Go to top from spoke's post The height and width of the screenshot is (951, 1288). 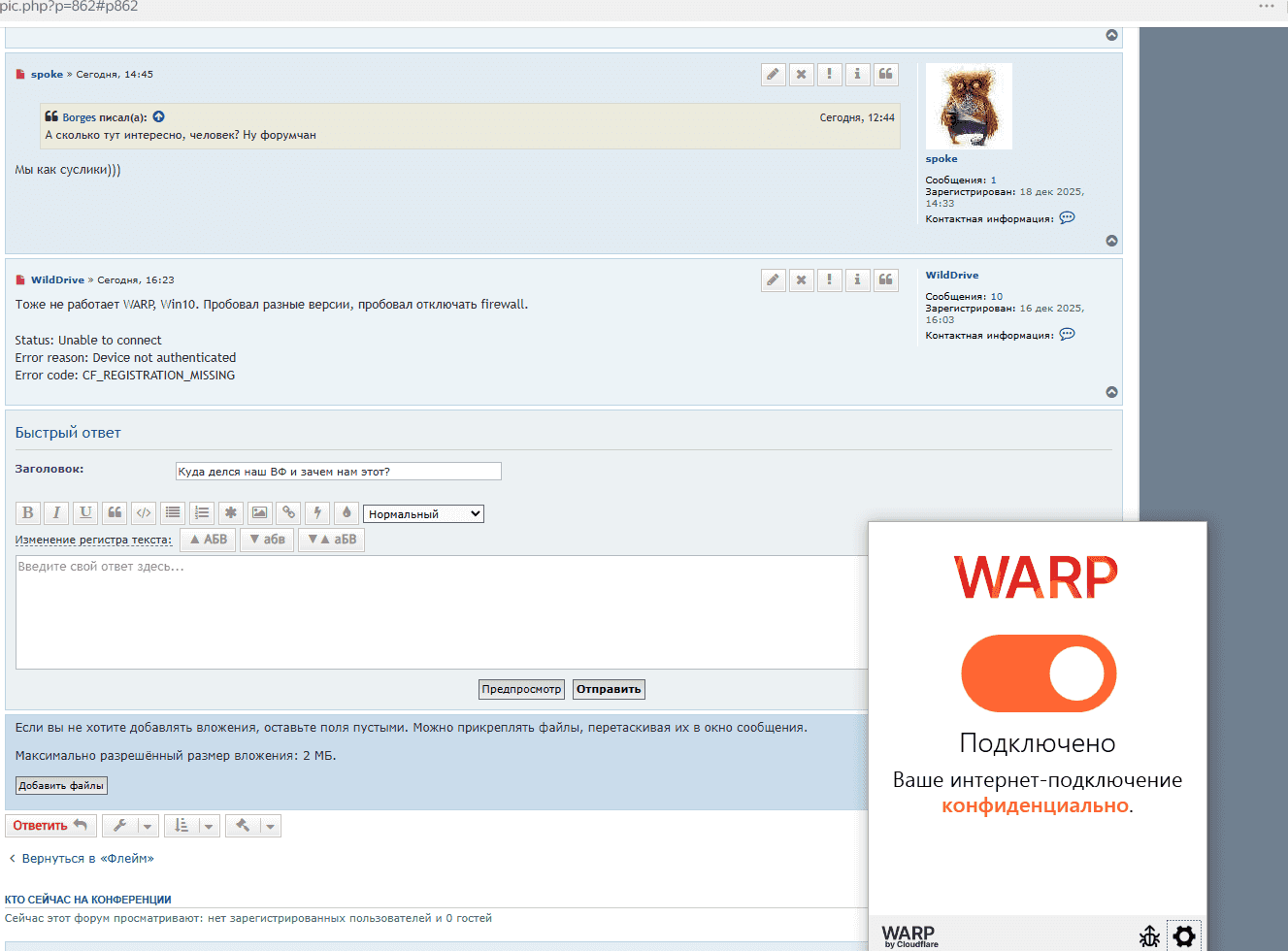[x=1112, y=241]
